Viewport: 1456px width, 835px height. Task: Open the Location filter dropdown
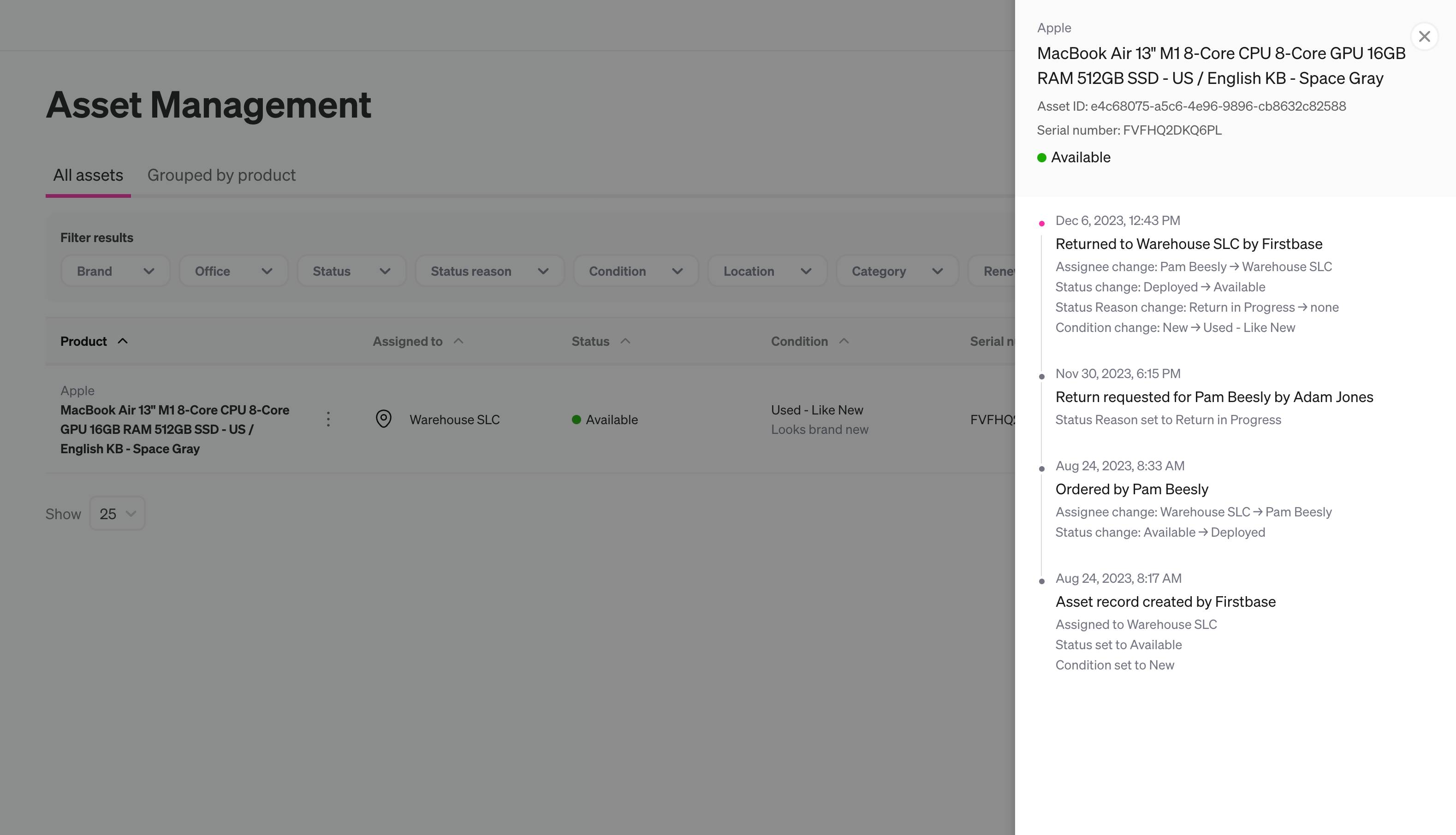pyautogui.click(x=767, y=271)
